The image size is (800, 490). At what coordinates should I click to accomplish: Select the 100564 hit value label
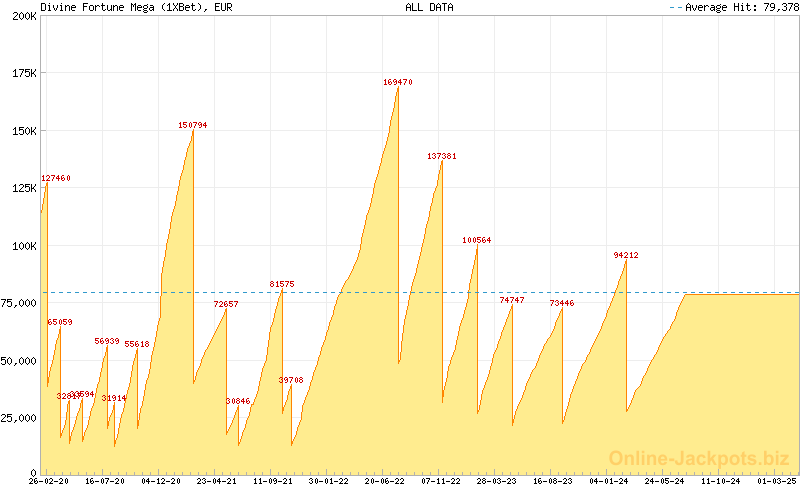(477, 240)
